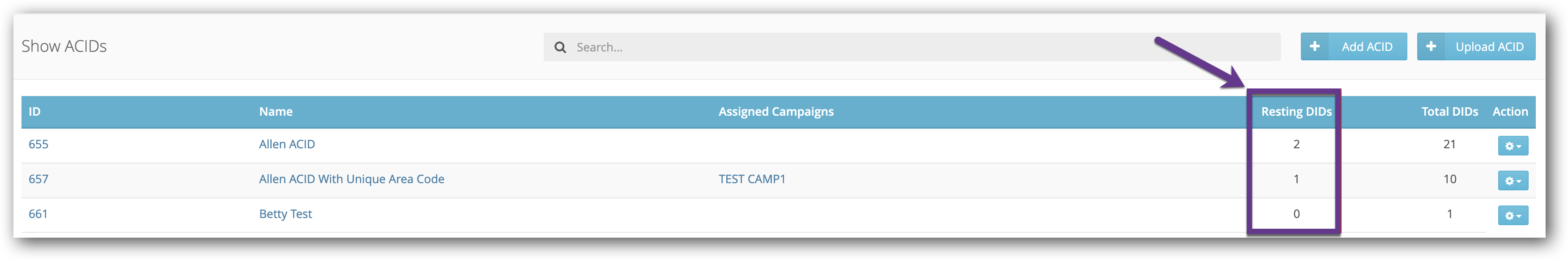Open the Betty Test name link
The width and height of the screenshot is (1568, 260).
(285, 214)
